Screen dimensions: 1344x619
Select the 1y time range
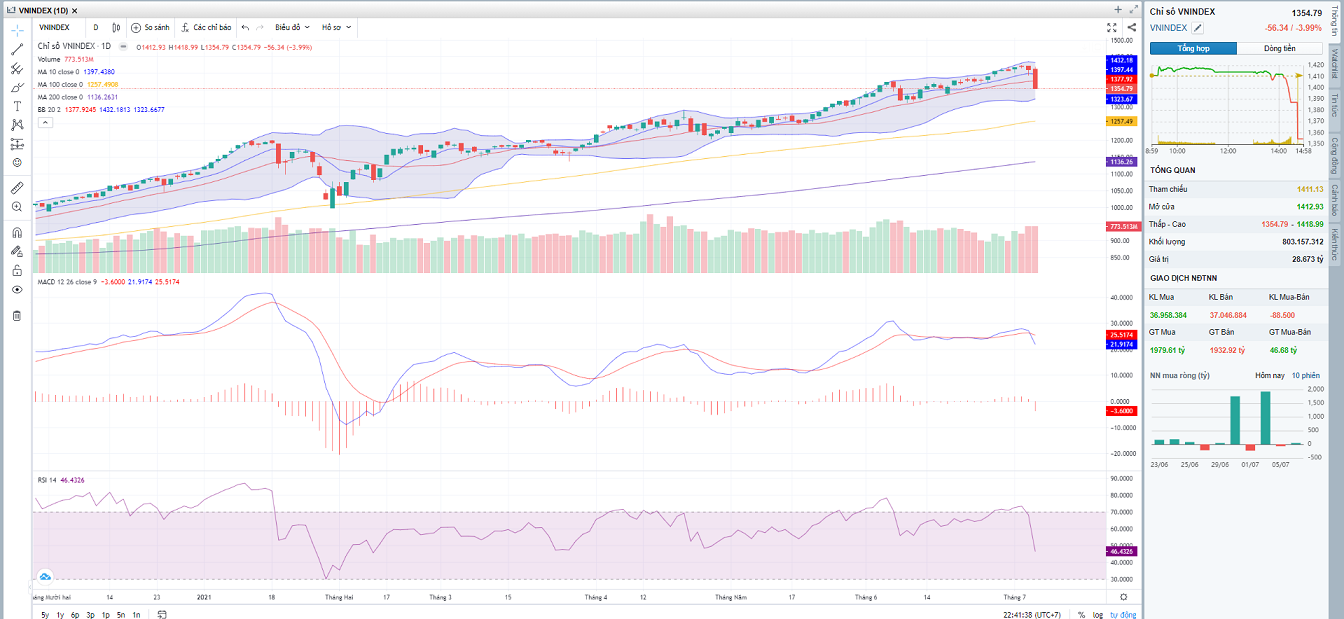(59, 613)
